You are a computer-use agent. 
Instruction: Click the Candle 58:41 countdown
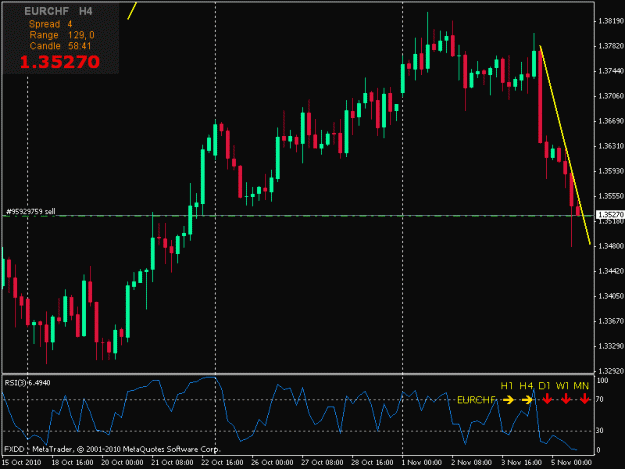[x=60, y=46]
